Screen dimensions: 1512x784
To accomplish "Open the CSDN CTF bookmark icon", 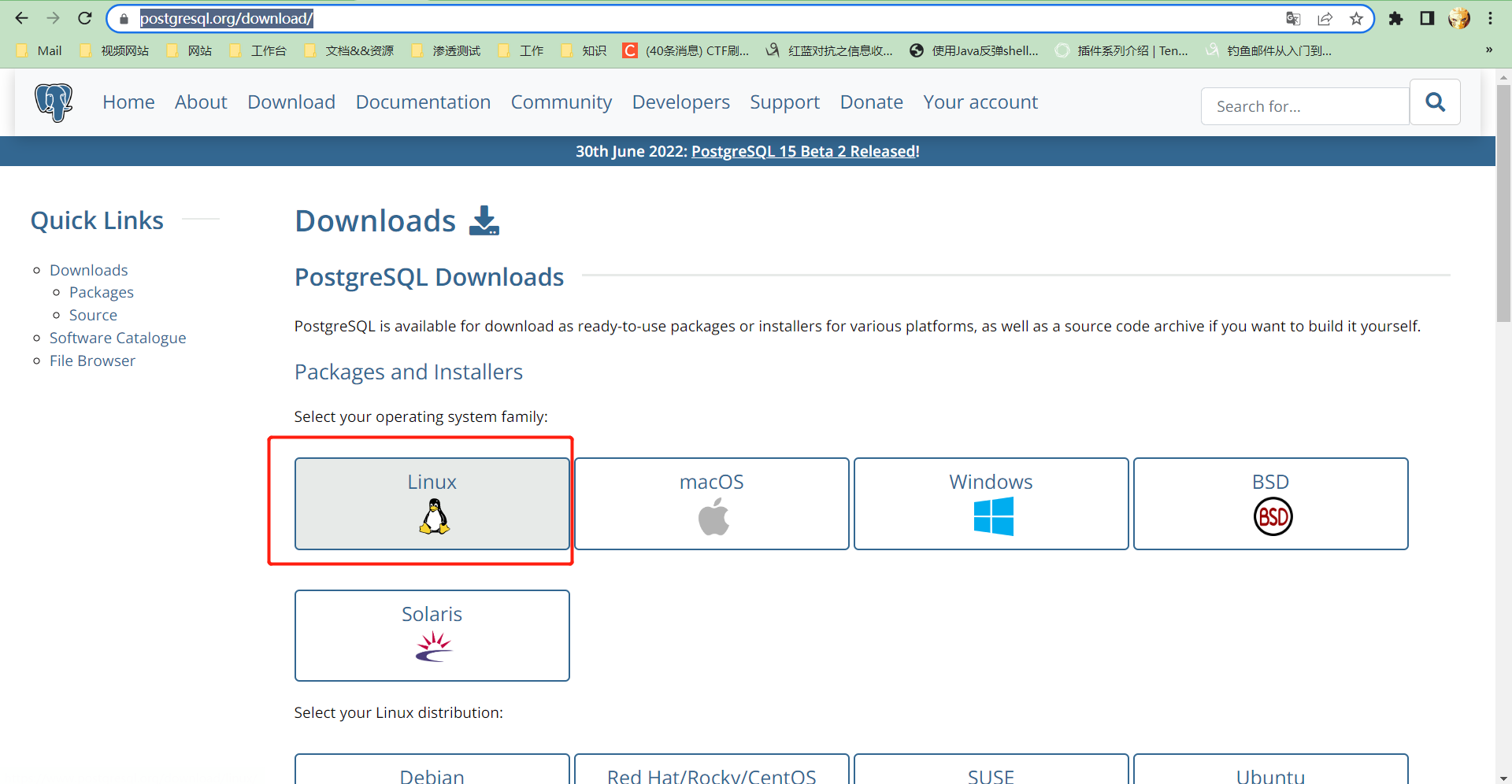I will (630, 50).
